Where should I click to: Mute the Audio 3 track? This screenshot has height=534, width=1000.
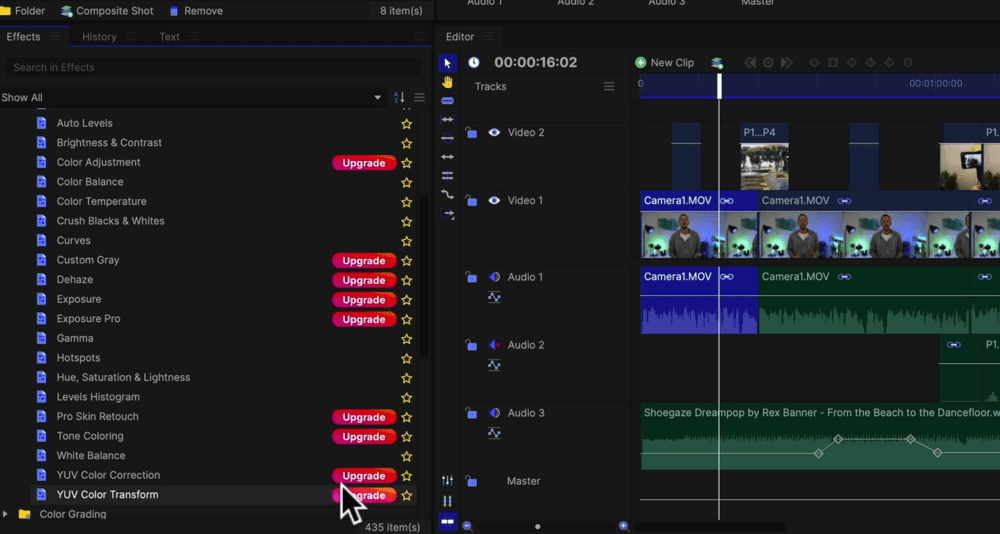pos(494,413)
